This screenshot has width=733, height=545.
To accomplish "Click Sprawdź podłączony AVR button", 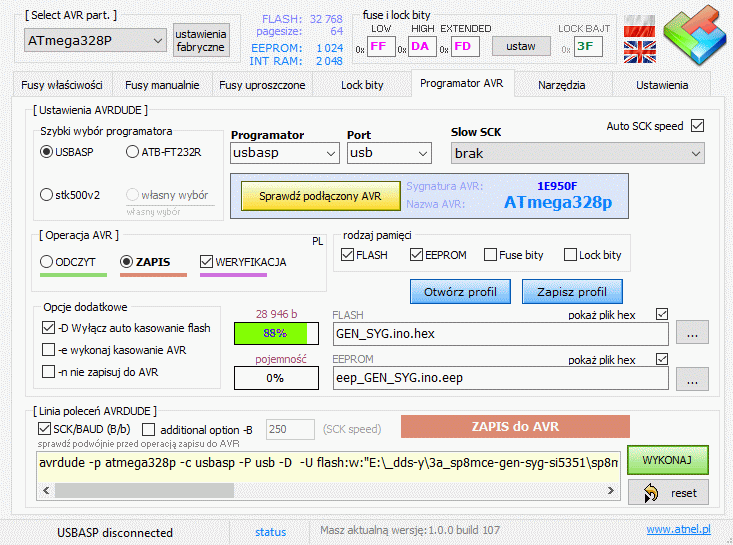I will [320, 195].
